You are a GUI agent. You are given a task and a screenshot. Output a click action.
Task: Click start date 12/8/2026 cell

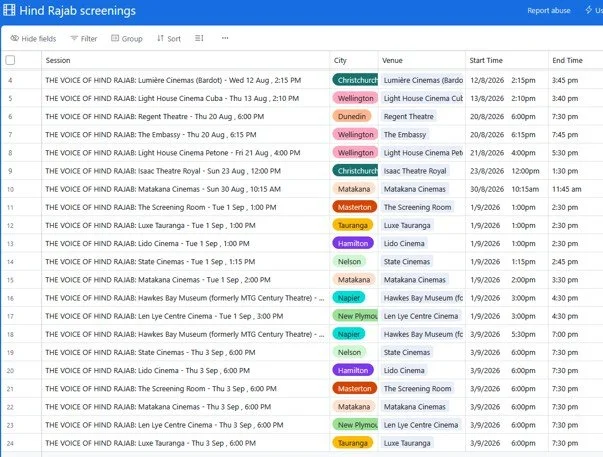click(x=487, y=80)
